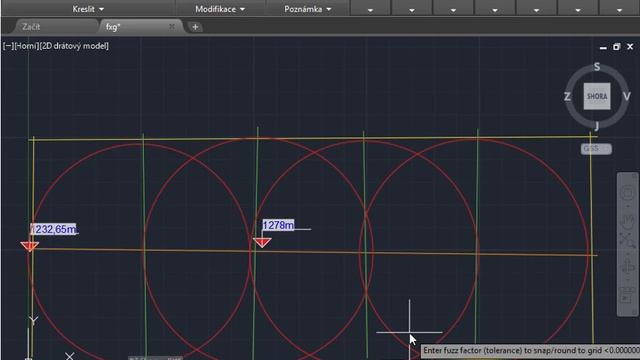The image size is (640, 360).
Task: Open the SteeringWheel navigation tool
Action: [x=627, y=193]
